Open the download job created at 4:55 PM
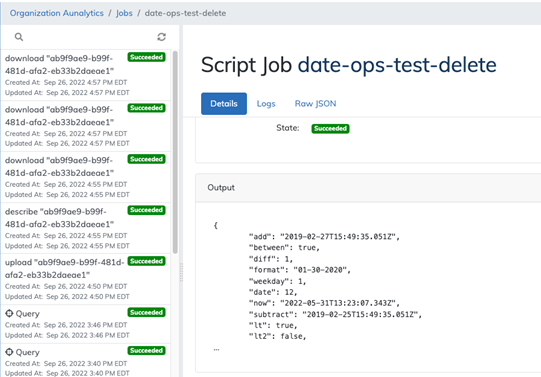541x377 pixels. (x=86, y=177)
